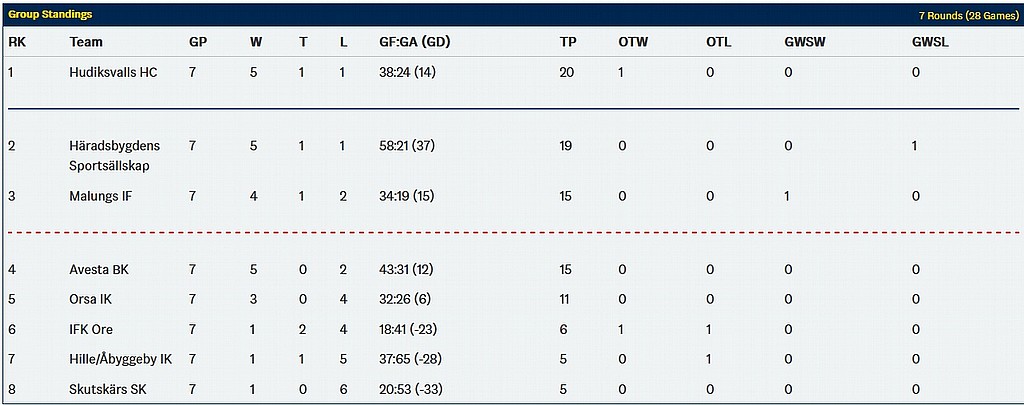Select the GP column header
The height and width of the screenshot is (405, 1024).
click(198, 42)
